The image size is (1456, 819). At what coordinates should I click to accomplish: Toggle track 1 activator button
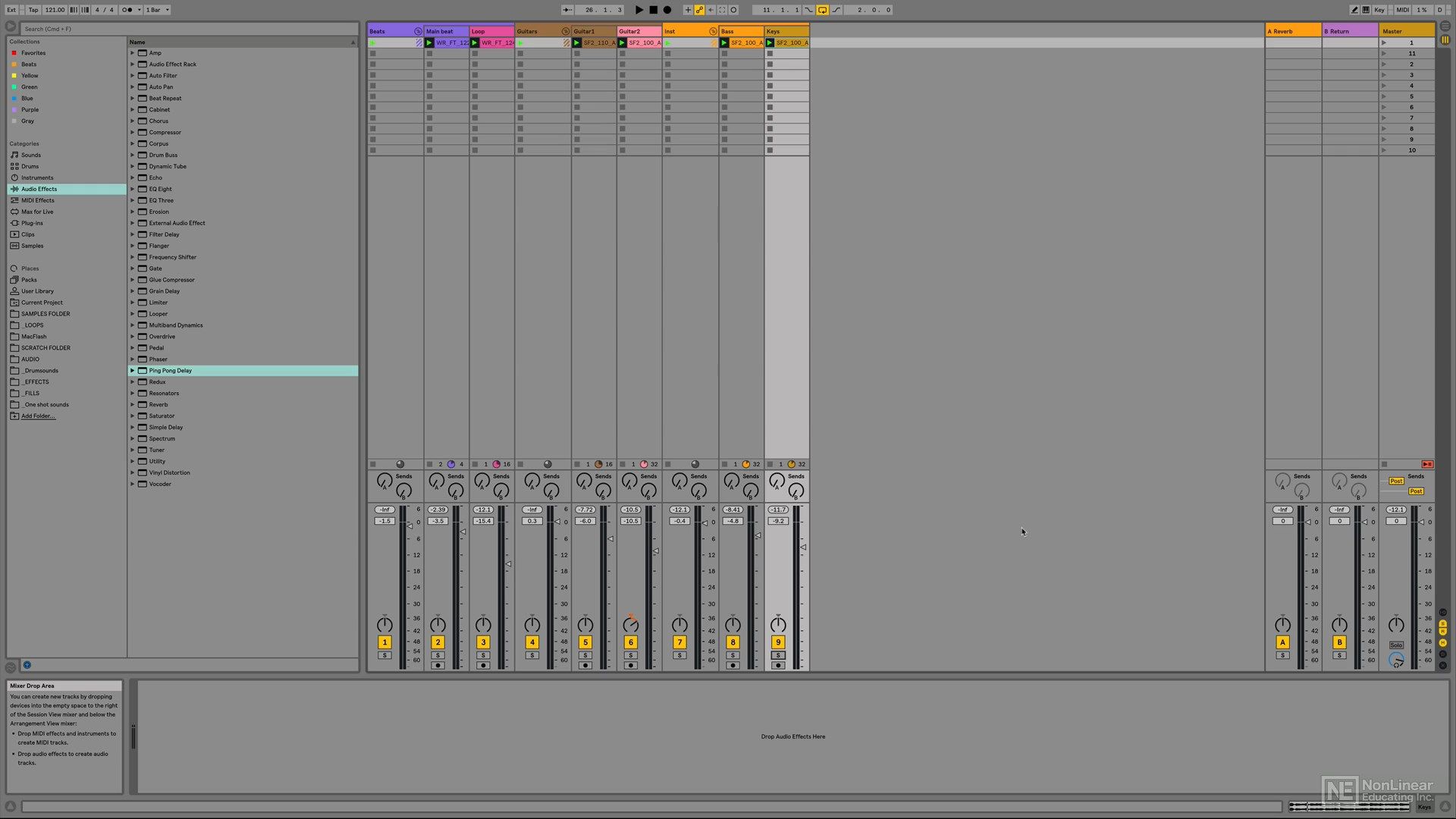(384, 642)
